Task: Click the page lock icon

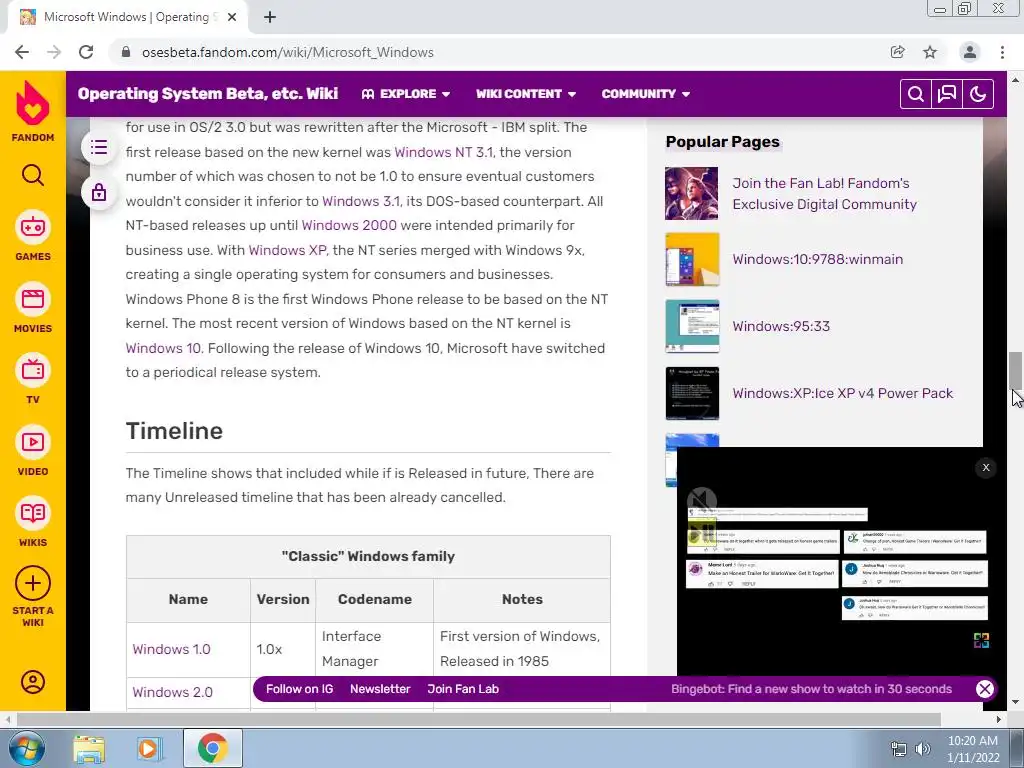Action: (x=99, y=193)
